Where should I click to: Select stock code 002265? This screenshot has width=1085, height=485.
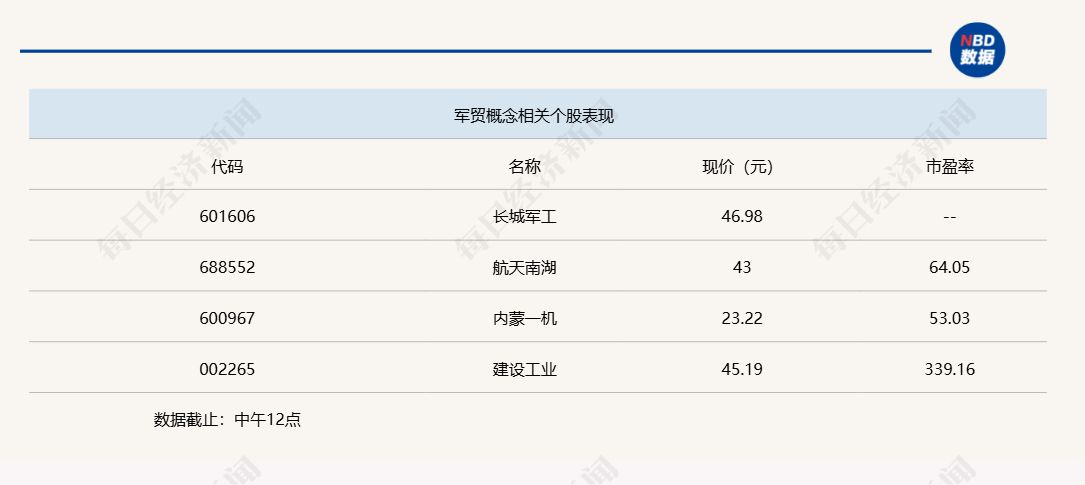[227, 369]
